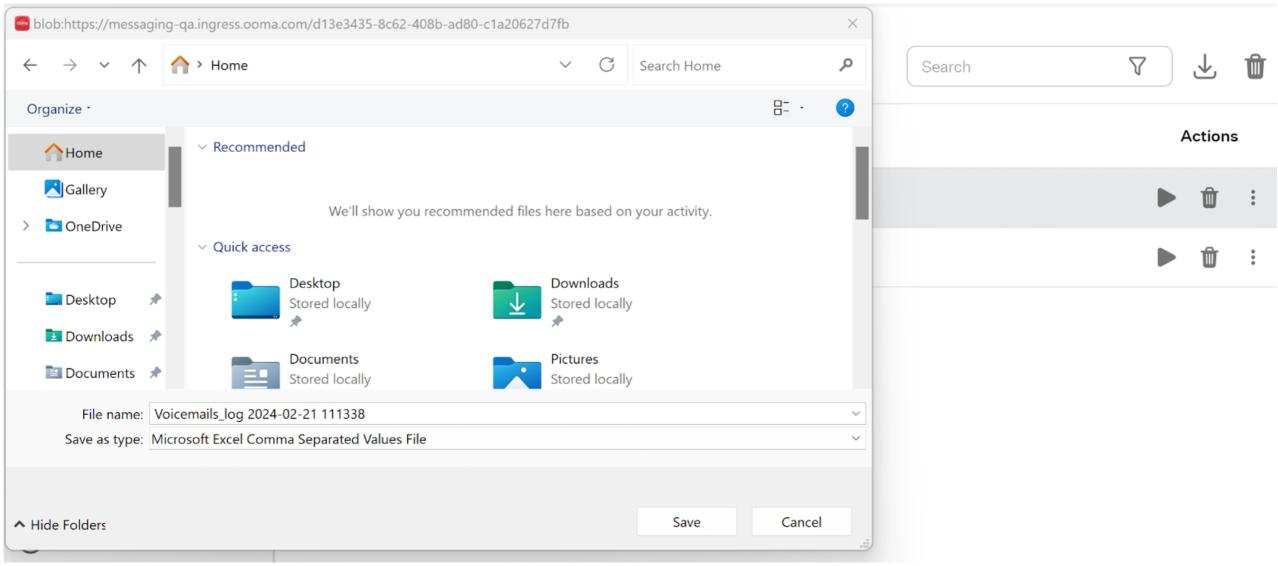This screenshot has height=566, width=1278.
Task: Open more options for first voicemail row
Action: coord(1252,198)
